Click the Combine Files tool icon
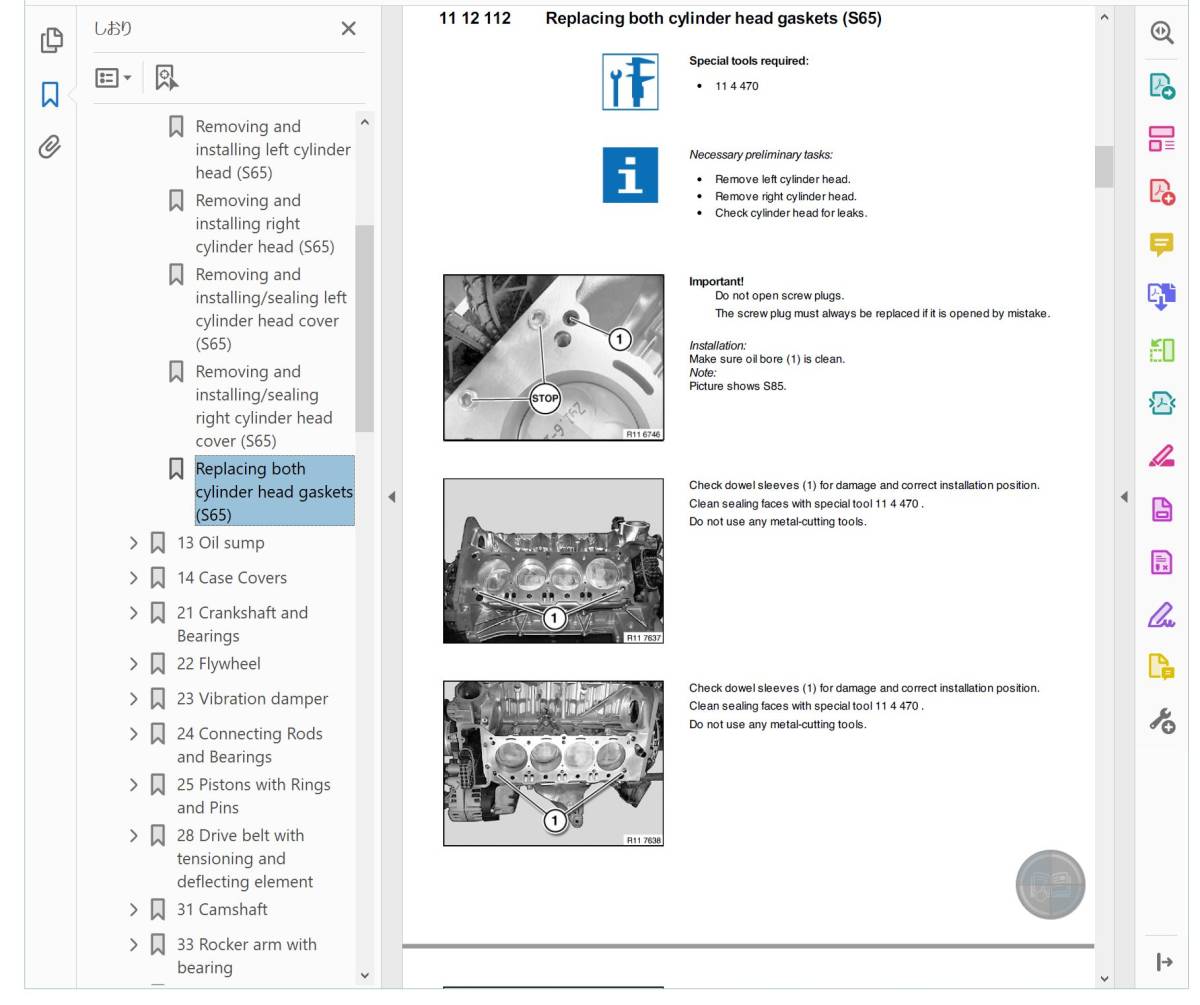The height and width of the screenshot is (1005, 1200). tap(1161, 297)
